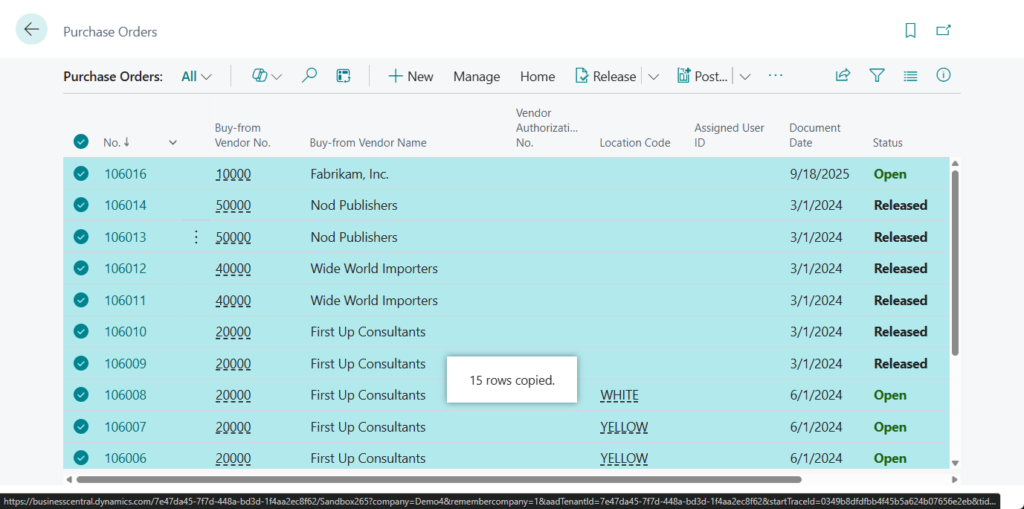Image resolution: width=1024 pixels, height=509 pixels.
Task: Click the bookmark icon
Action: click(x=910, y=31)
